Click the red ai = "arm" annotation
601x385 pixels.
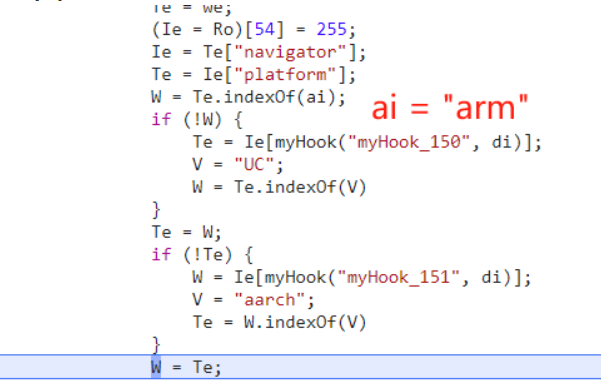tap(450, 108)
